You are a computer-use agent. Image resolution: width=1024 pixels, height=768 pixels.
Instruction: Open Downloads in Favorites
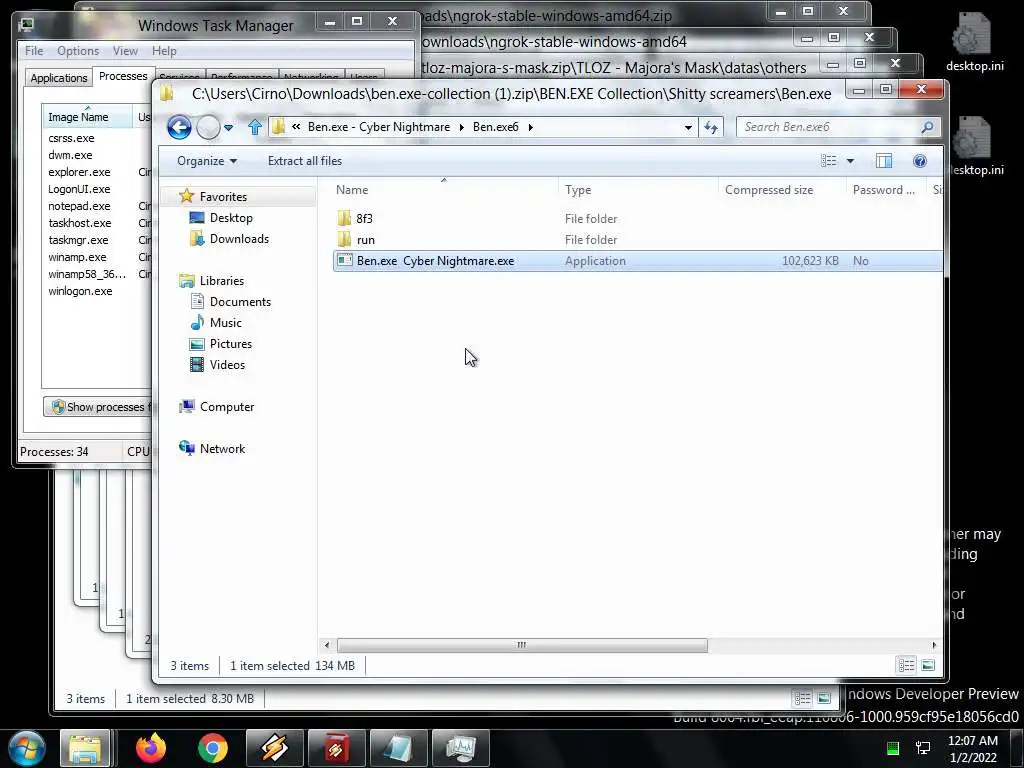coord(239,238)
